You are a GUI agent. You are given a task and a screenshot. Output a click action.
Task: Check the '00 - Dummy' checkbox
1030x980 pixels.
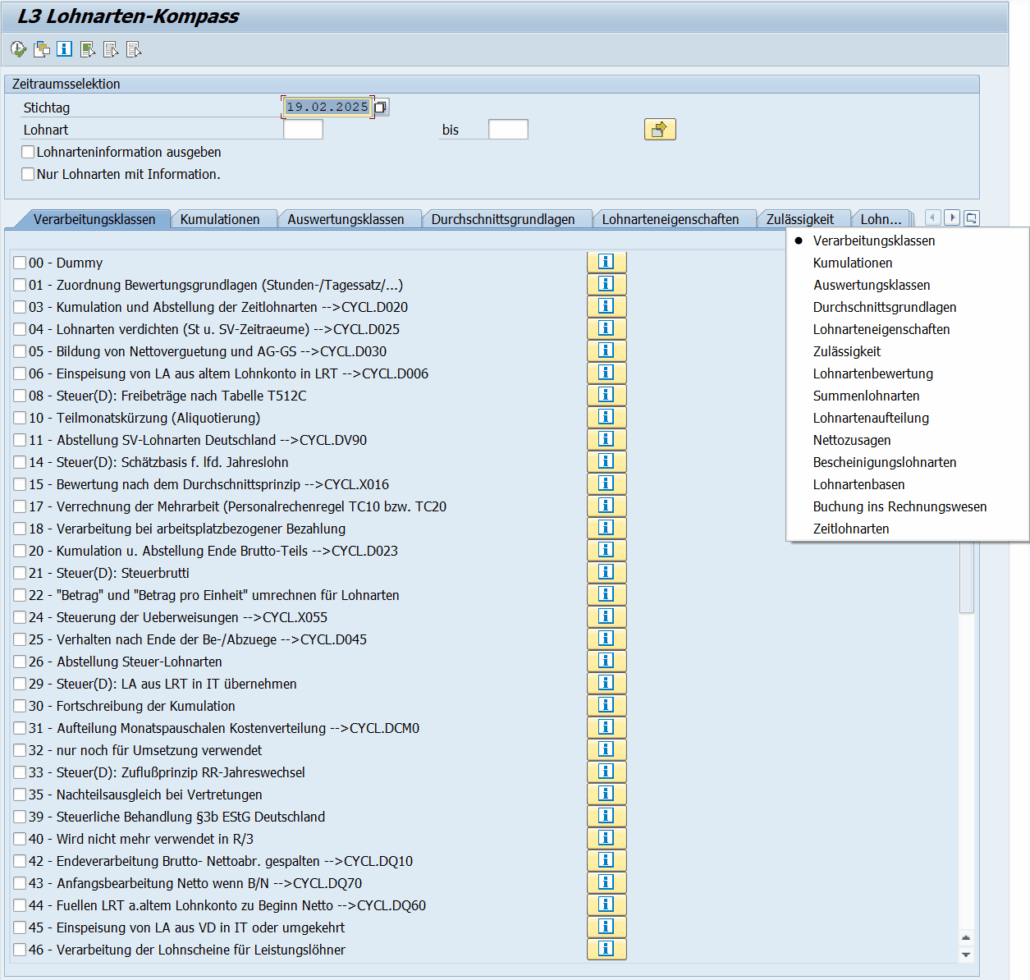[x=20, y=263]
